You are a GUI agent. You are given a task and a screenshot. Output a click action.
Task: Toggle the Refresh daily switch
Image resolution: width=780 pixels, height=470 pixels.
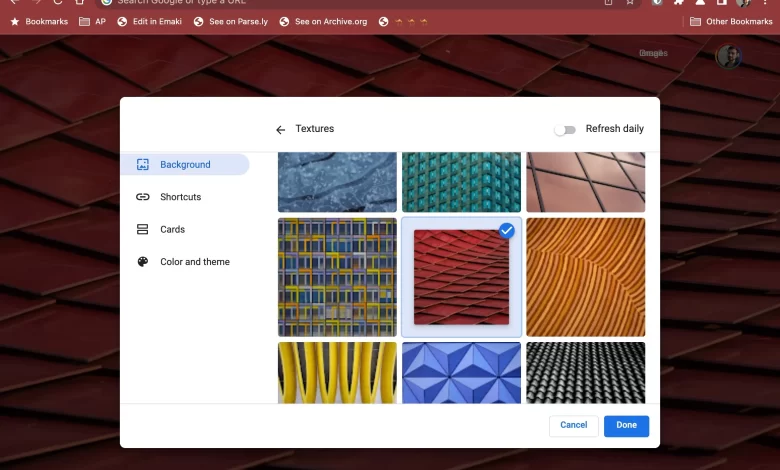(566, 129)
